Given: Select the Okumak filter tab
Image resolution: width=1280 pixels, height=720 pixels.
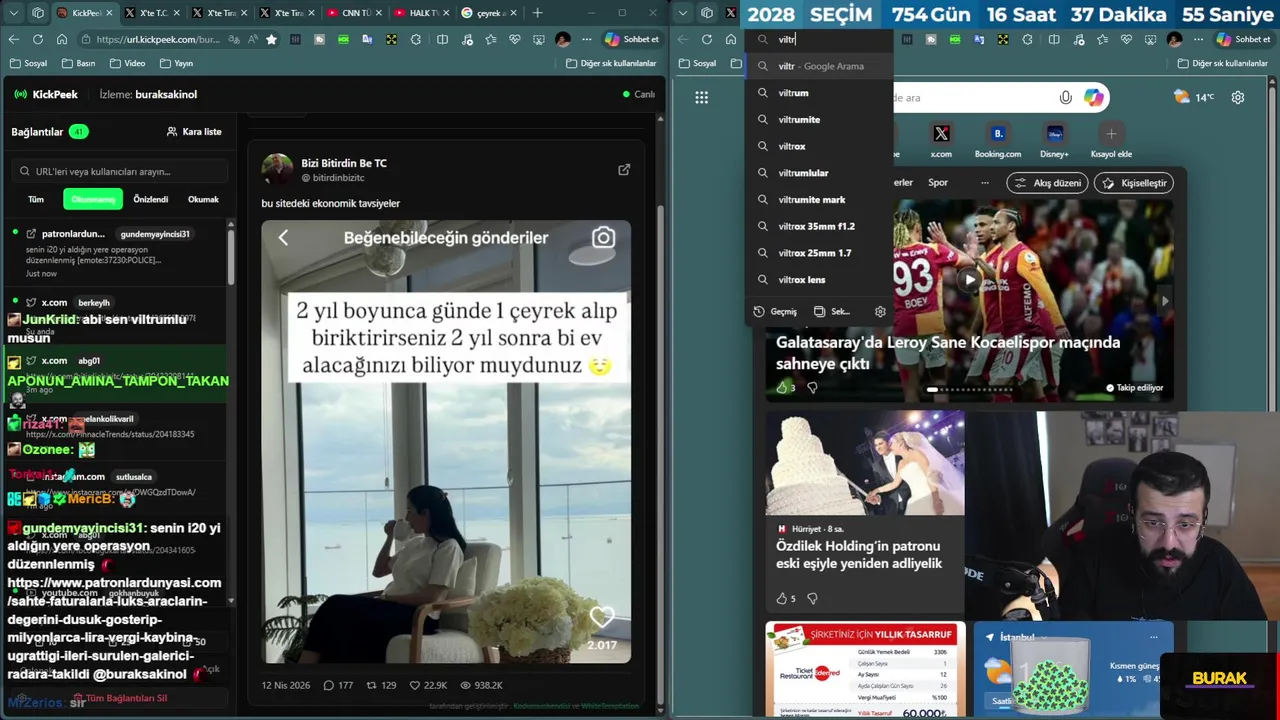Looking at the screenshot, I should coord(203,199).
